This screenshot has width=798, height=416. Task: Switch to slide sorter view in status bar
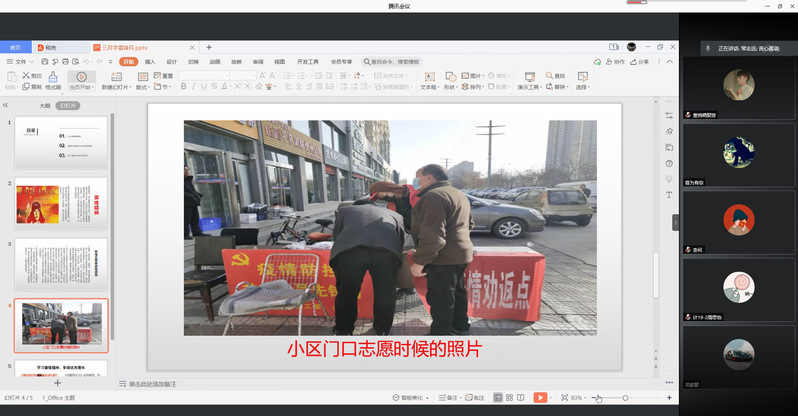pyautogui.click(x=511, y=397)
